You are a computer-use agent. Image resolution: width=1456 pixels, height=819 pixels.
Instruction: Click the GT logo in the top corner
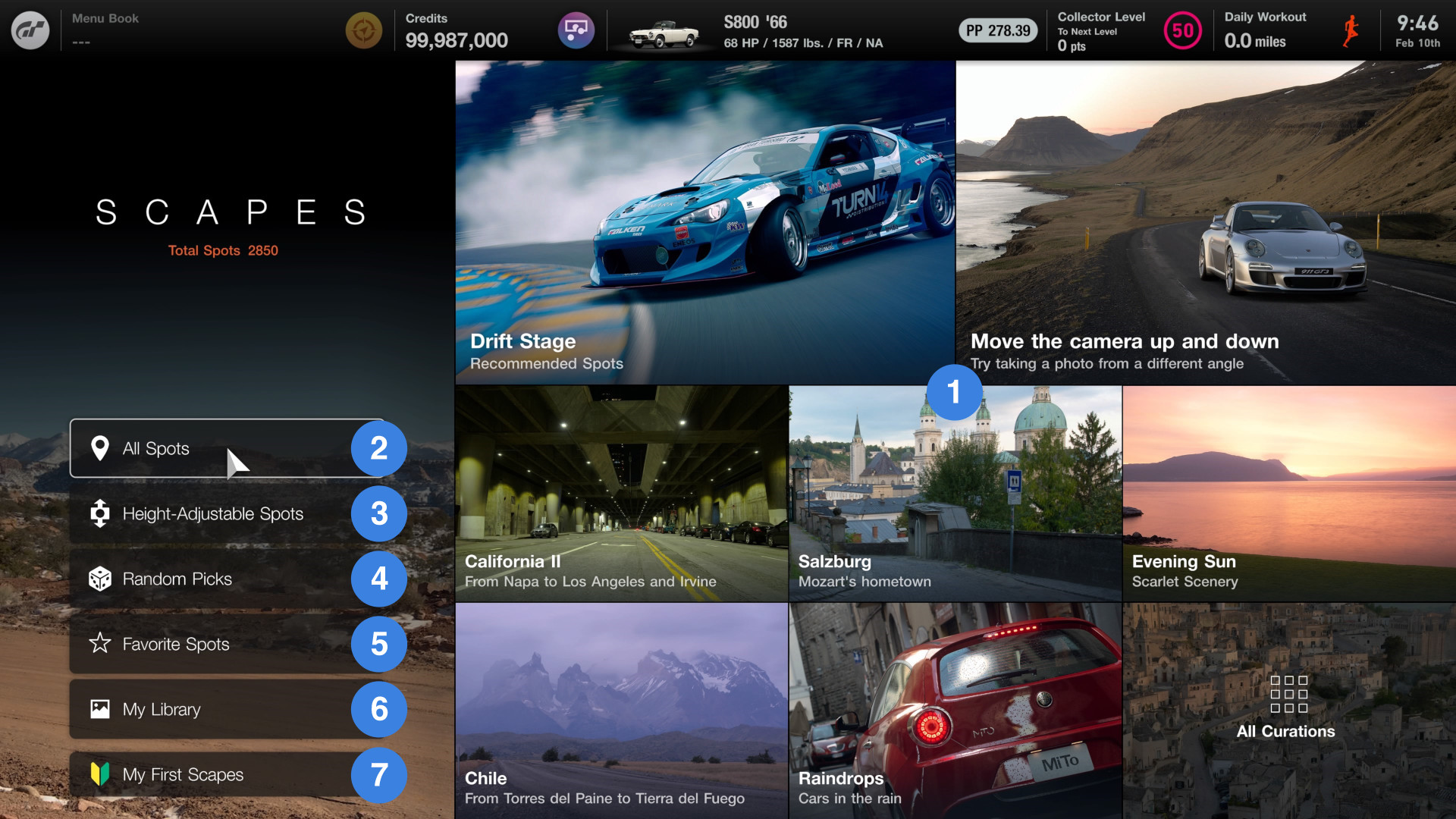30,30
